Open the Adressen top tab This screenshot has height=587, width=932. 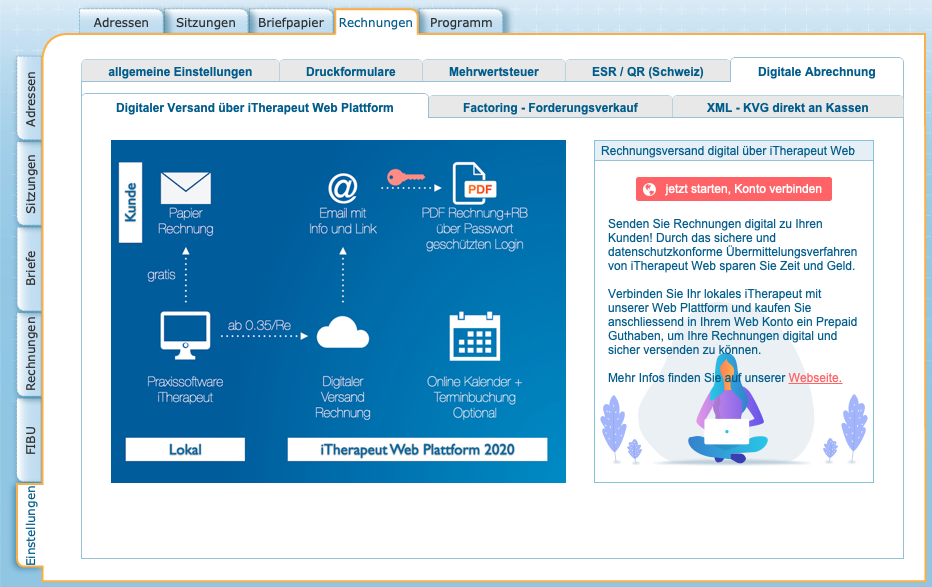coord(121,23)
